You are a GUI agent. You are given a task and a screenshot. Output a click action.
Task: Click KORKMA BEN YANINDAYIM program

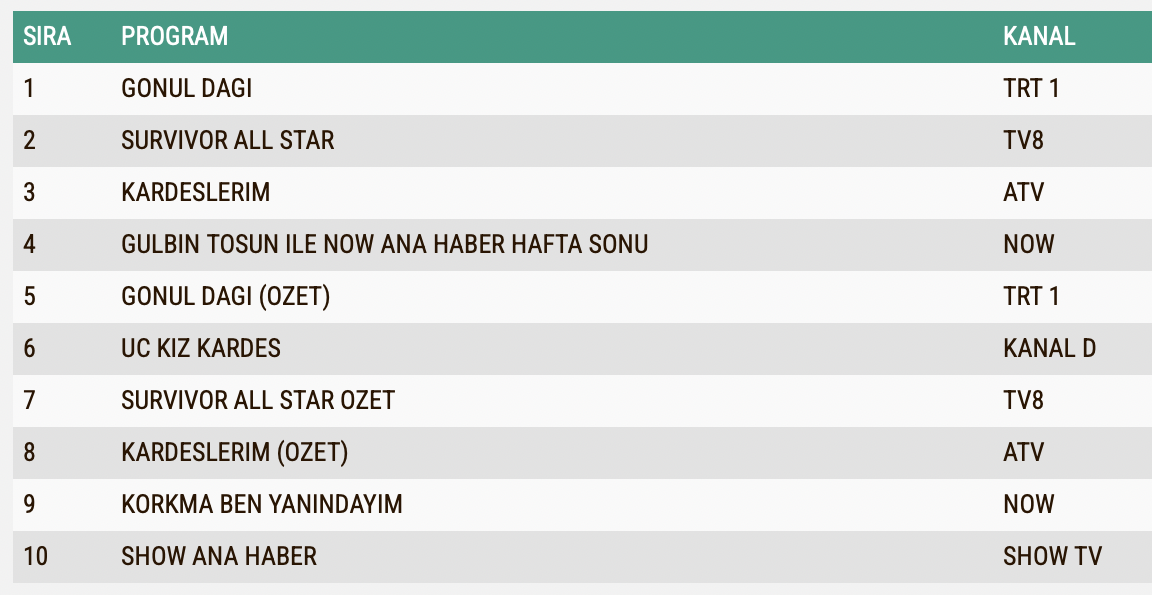pos(262,504)
